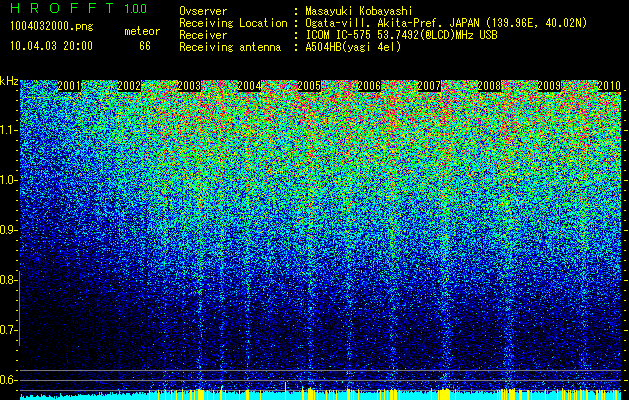Click the 0.6 frequency axis label
Image resolution: width=629 pixels, height=400 pixels.
[x=7, y=380]
